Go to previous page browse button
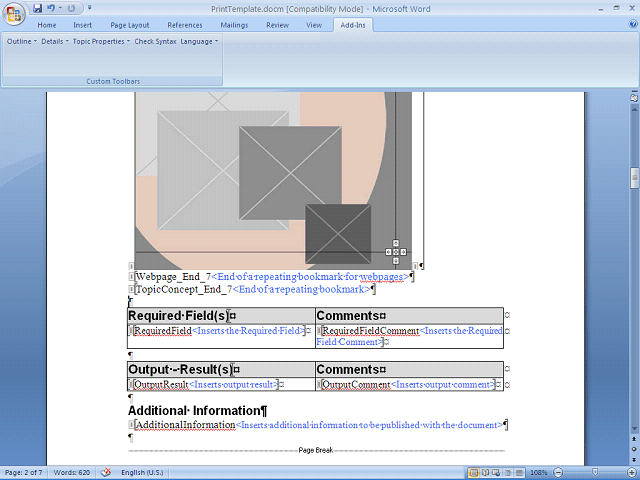This screenshot has width=640, height=480. [x=634, y=439]
